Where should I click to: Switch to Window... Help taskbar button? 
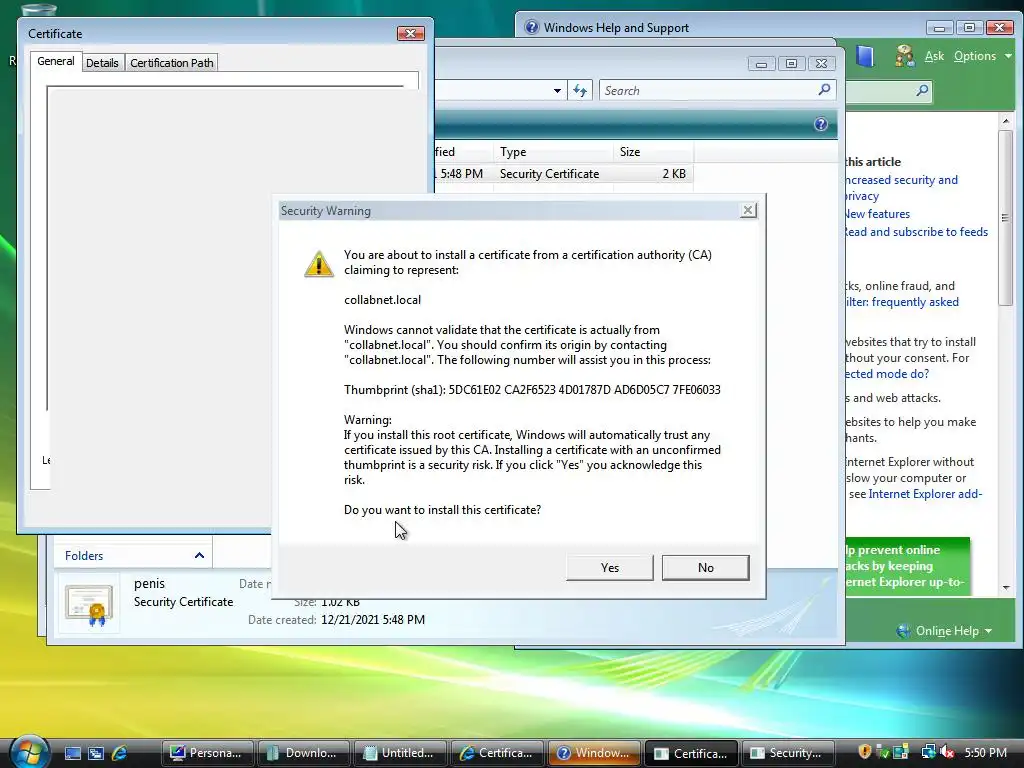pos(594,753)
